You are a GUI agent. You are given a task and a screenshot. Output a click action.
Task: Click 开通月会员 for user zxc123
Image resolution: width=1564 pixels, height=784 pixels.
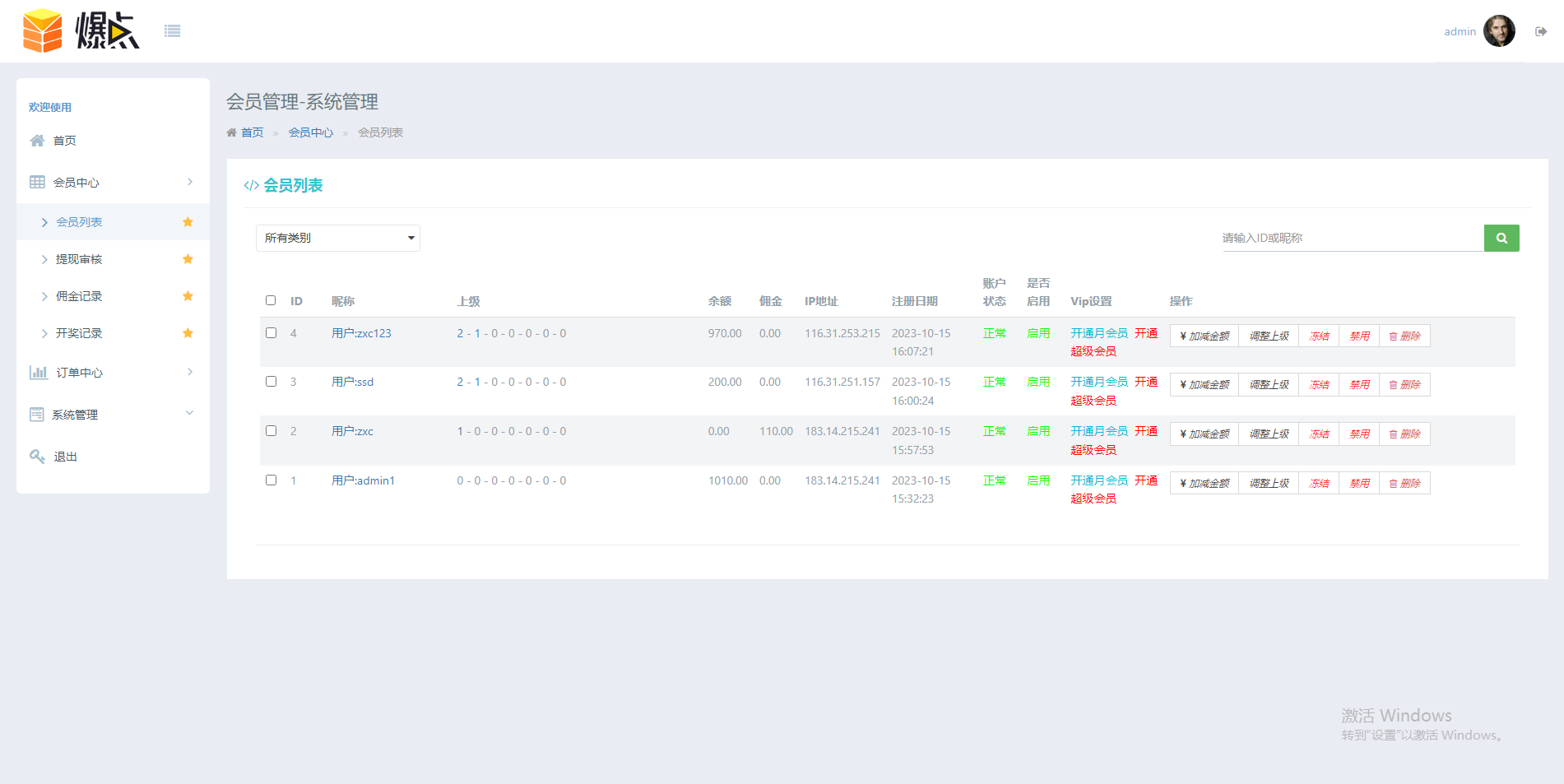(x=1099, y=333)
